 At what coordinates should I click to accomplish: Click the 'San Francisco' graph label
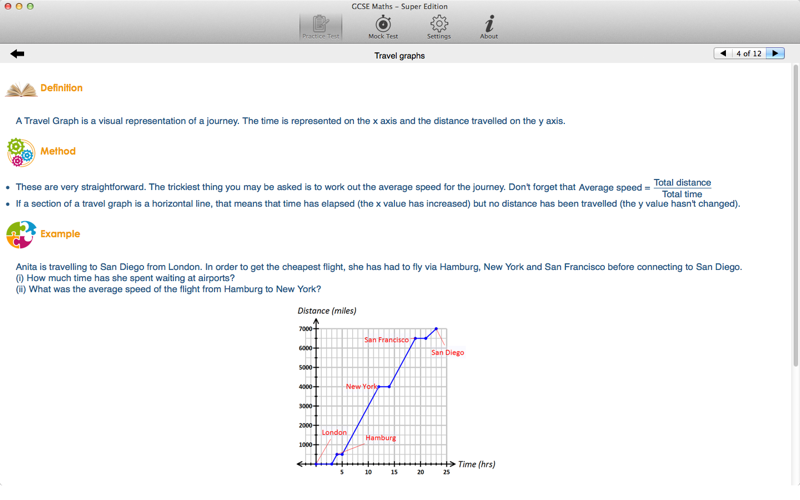(x=386, y=339)
